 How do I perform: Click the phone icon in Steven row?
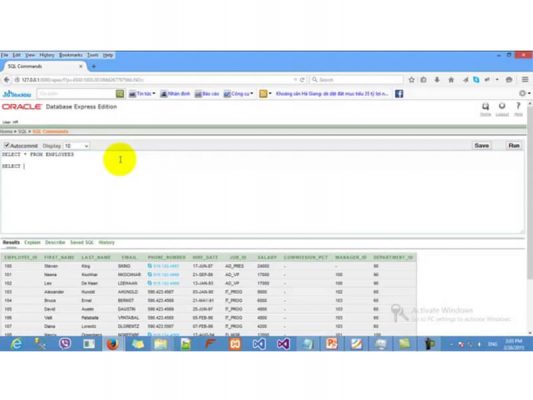click(x=150, y=266)
